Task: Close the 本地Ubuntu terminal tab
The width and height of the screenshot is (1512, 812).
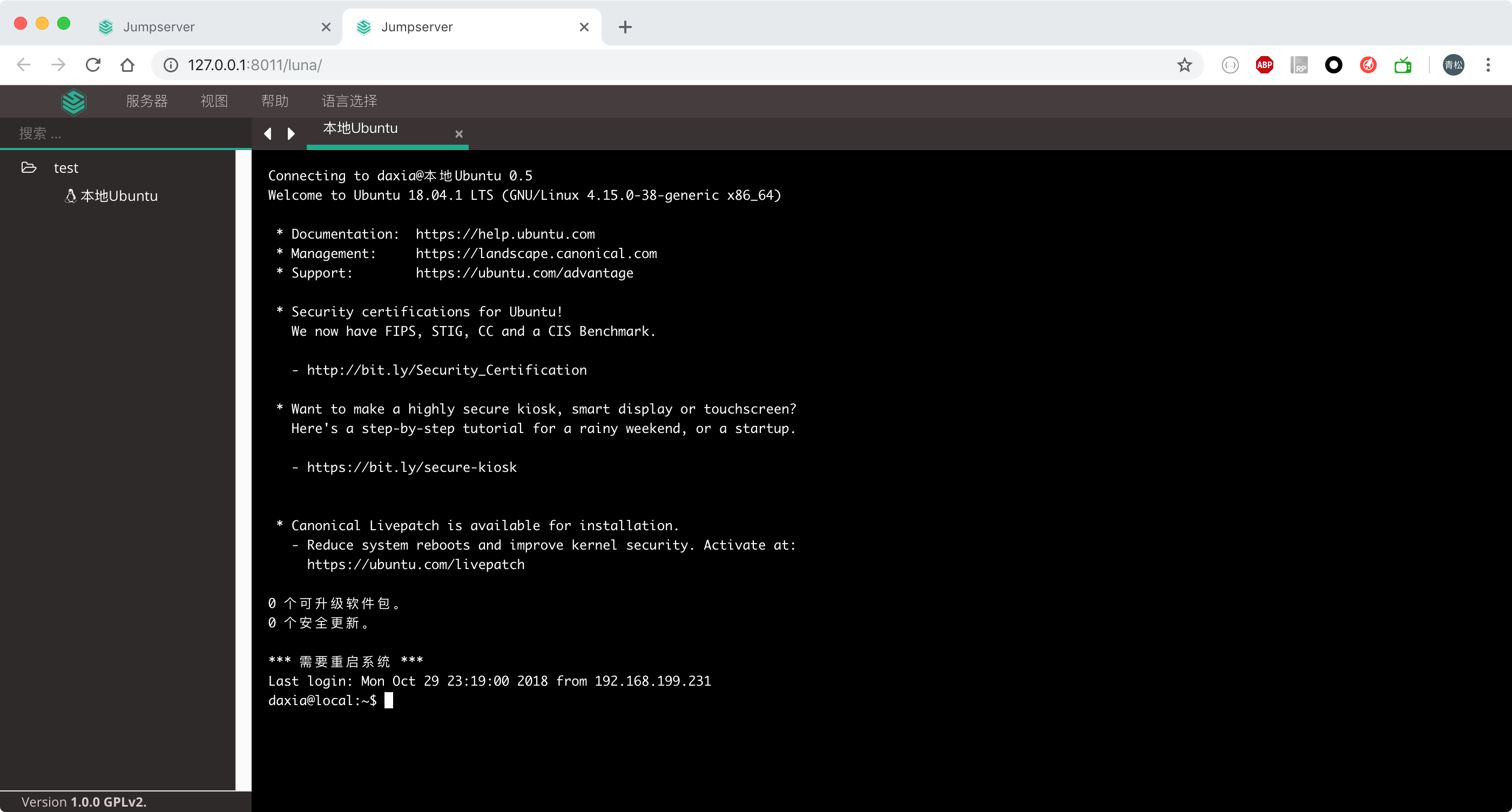Action: tap(459, 134)
